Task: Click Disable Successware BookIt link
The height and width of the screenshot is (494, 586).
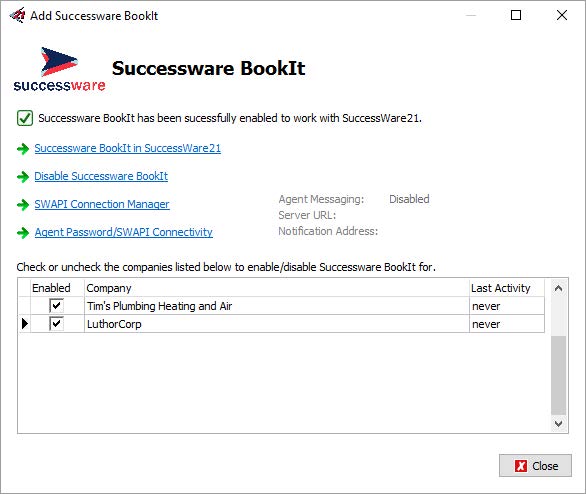Action: 101,176
